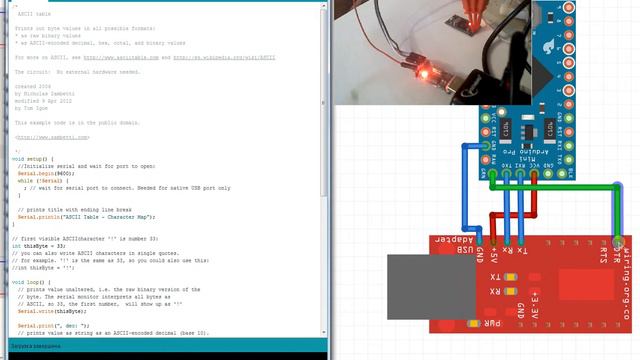
Task: Click the RX LED on the USB adapter
Action: click(511, 291)
